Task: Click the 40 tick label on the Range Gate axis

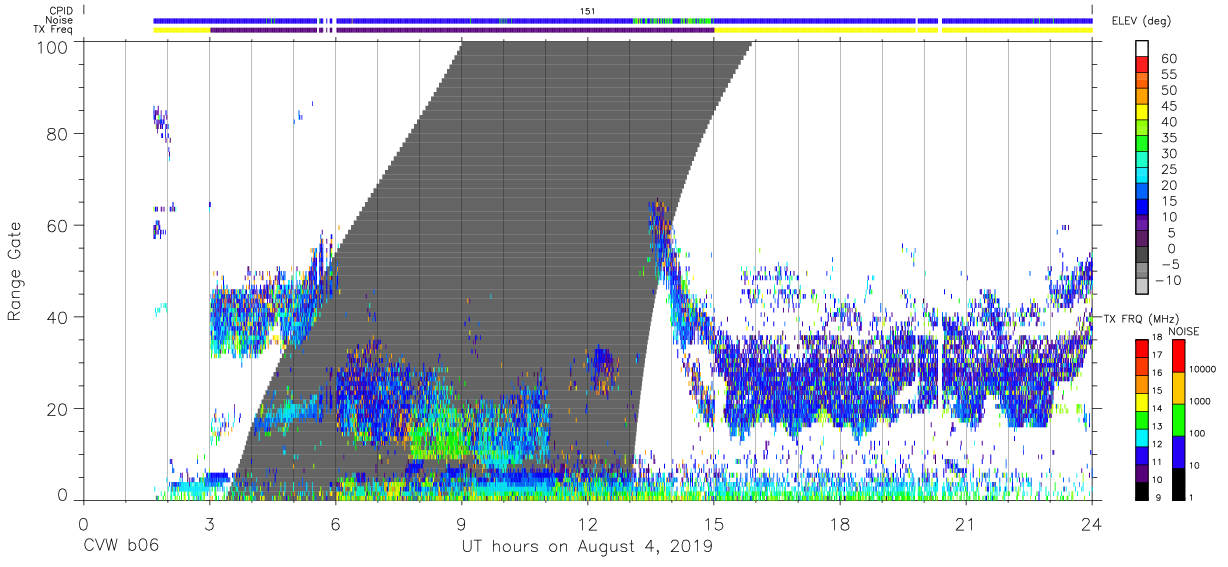Action: pyautogui.click(x=58, y=317)
